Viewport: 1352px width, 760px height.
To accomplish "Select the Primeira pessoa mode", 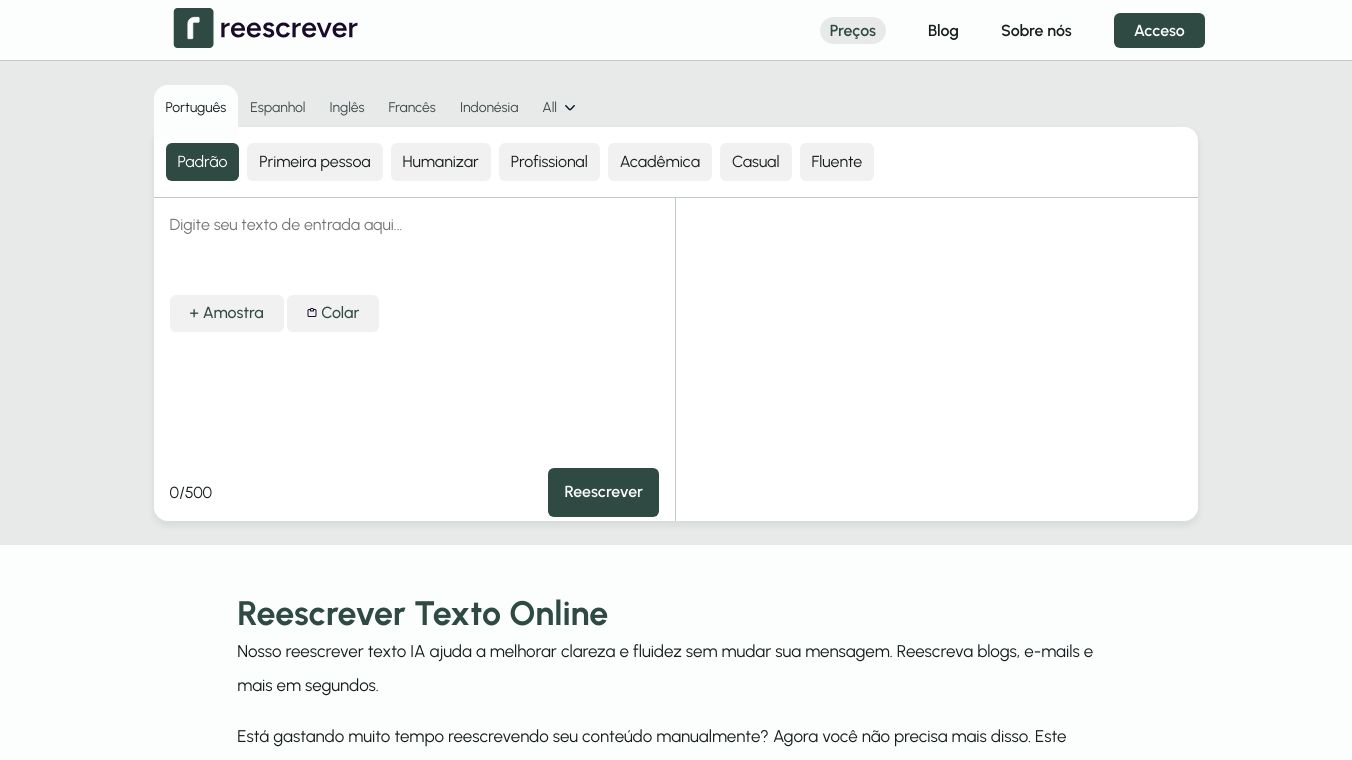I will tap(315, 162).
